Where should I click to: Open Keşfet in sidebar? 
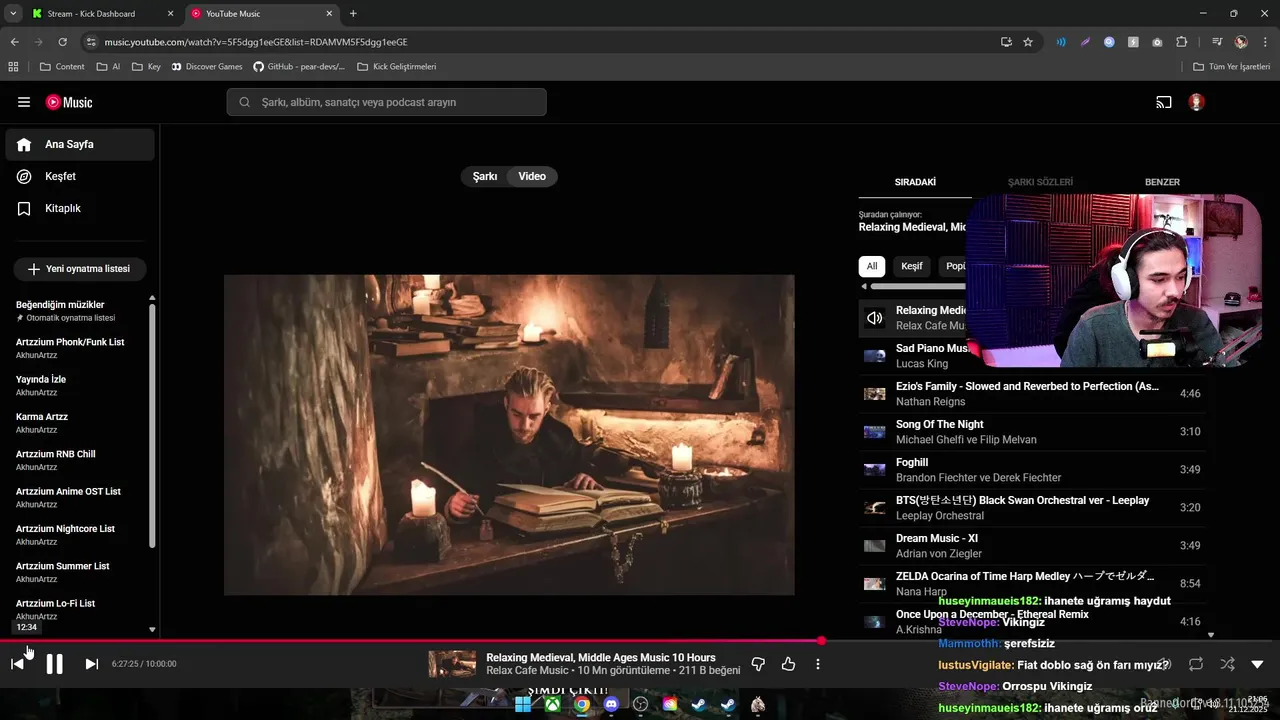point(80,176)
